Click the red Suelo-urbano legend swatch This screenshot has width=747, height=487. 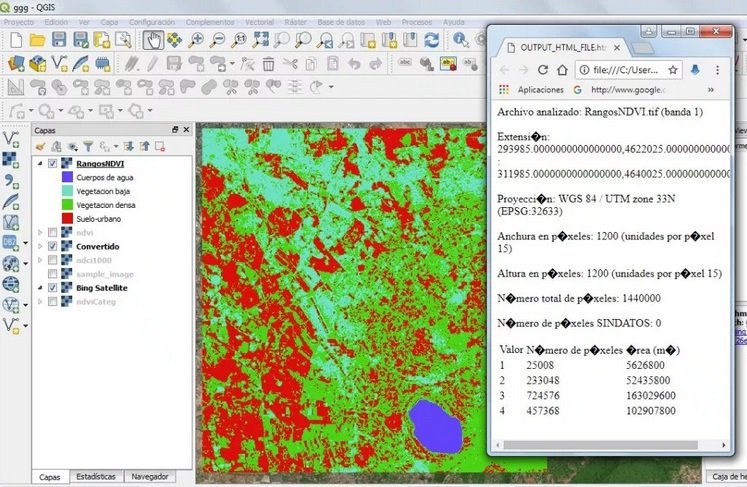click(x=67, y=216)
